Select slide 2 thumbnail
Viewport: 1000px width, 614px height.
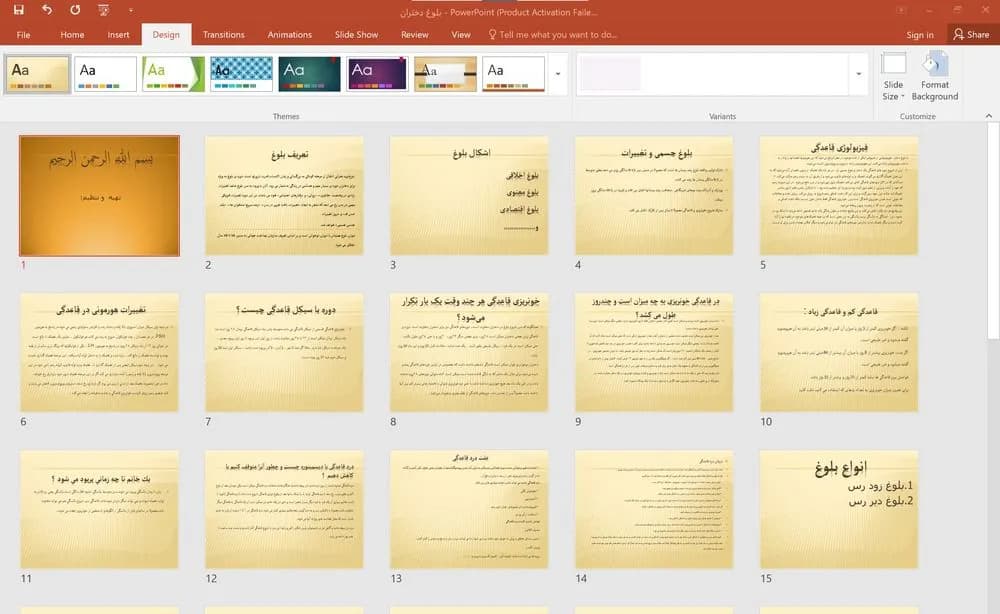pos(284,196)
